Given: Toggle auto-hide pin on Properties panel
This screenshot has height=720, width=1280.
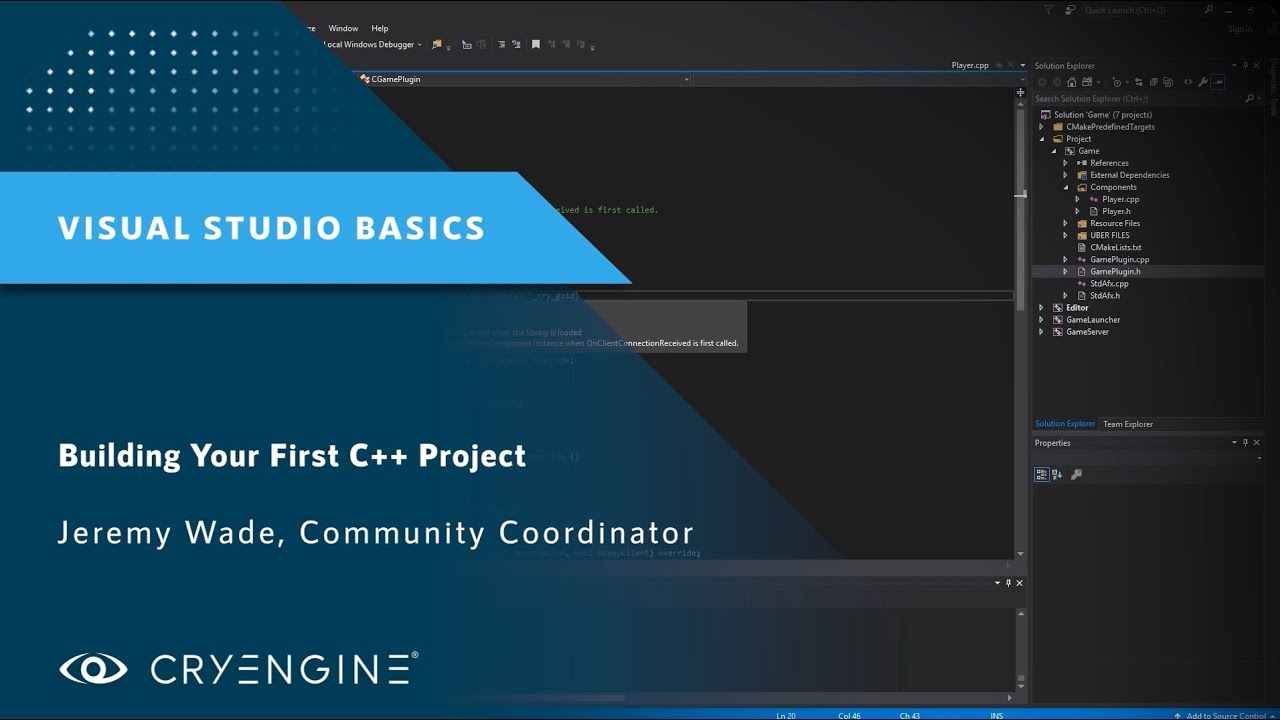Looking at the screenshot, I should tap(1245, 442).
